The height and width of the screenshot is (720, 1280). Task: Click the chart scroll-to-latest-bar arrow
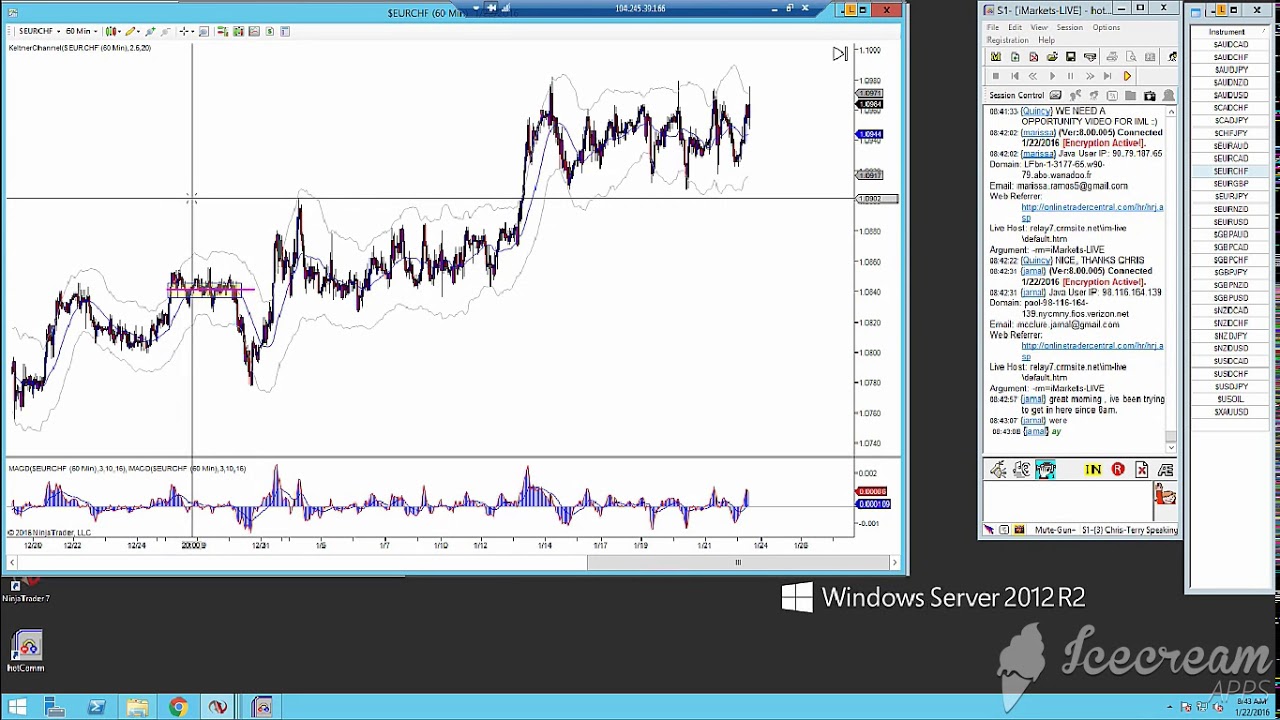839,54
